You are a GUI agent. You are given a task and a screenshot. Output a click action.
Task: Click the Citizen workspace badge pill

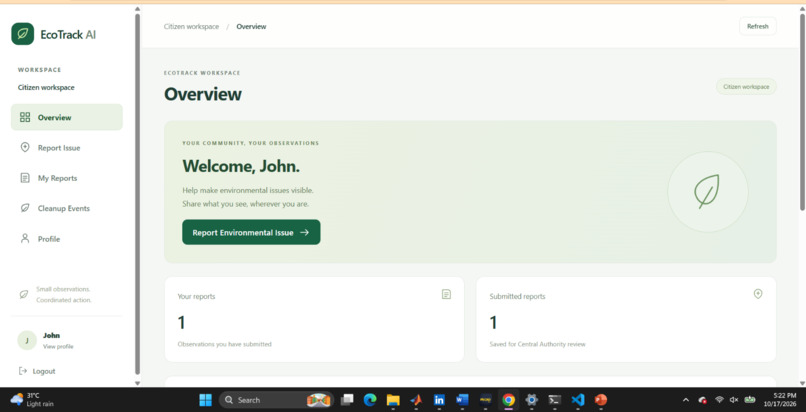[746, 87]
